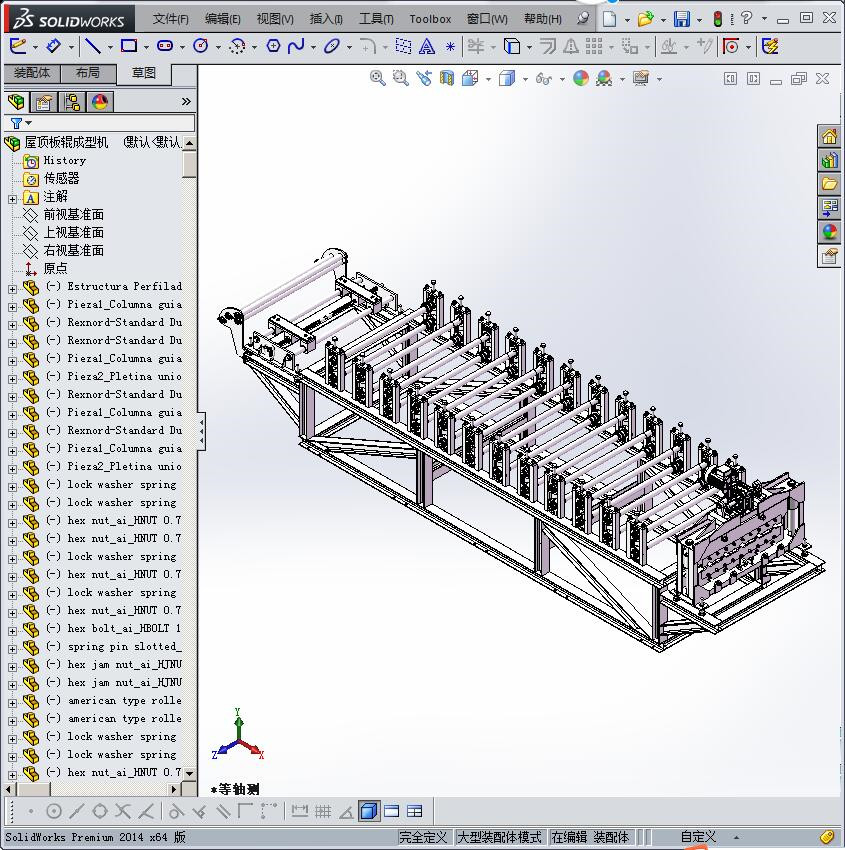Click the Rebuild traffic light icon
The height and width of the screenshot is (850, 845).
[x=718, y=19]
